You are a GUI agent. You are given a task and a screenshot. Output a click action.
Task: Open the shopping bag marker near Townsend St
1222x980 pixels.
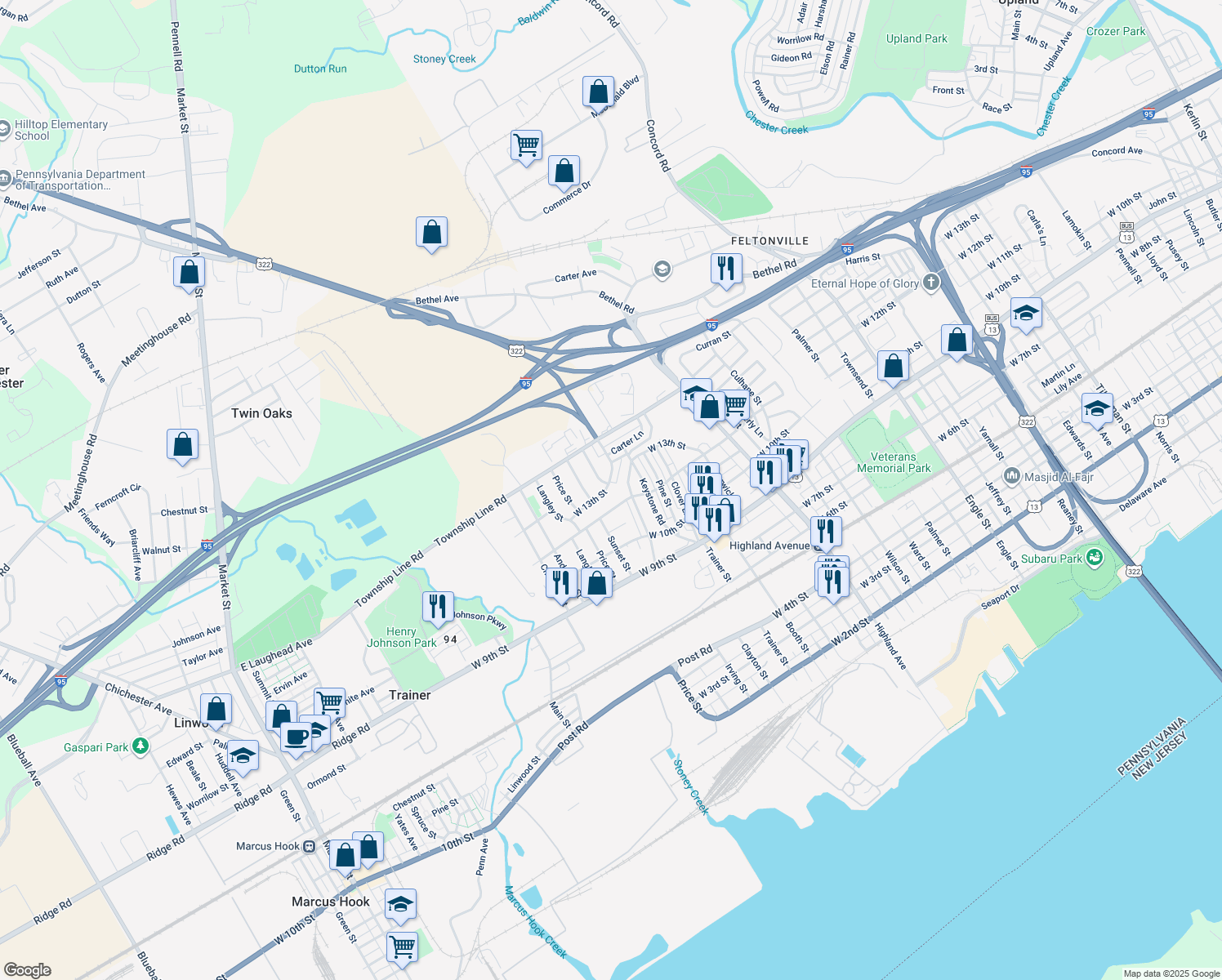click(893, 367)
